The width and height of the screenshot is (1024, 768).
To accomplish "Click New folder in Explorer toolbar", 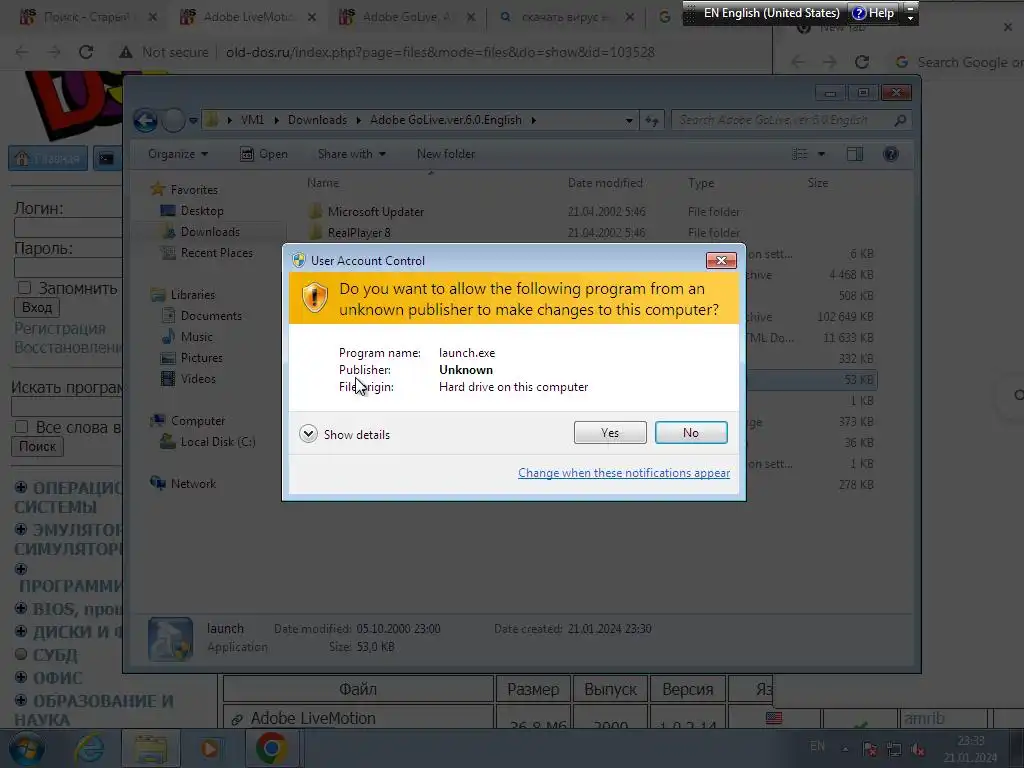I will point(446,154).
